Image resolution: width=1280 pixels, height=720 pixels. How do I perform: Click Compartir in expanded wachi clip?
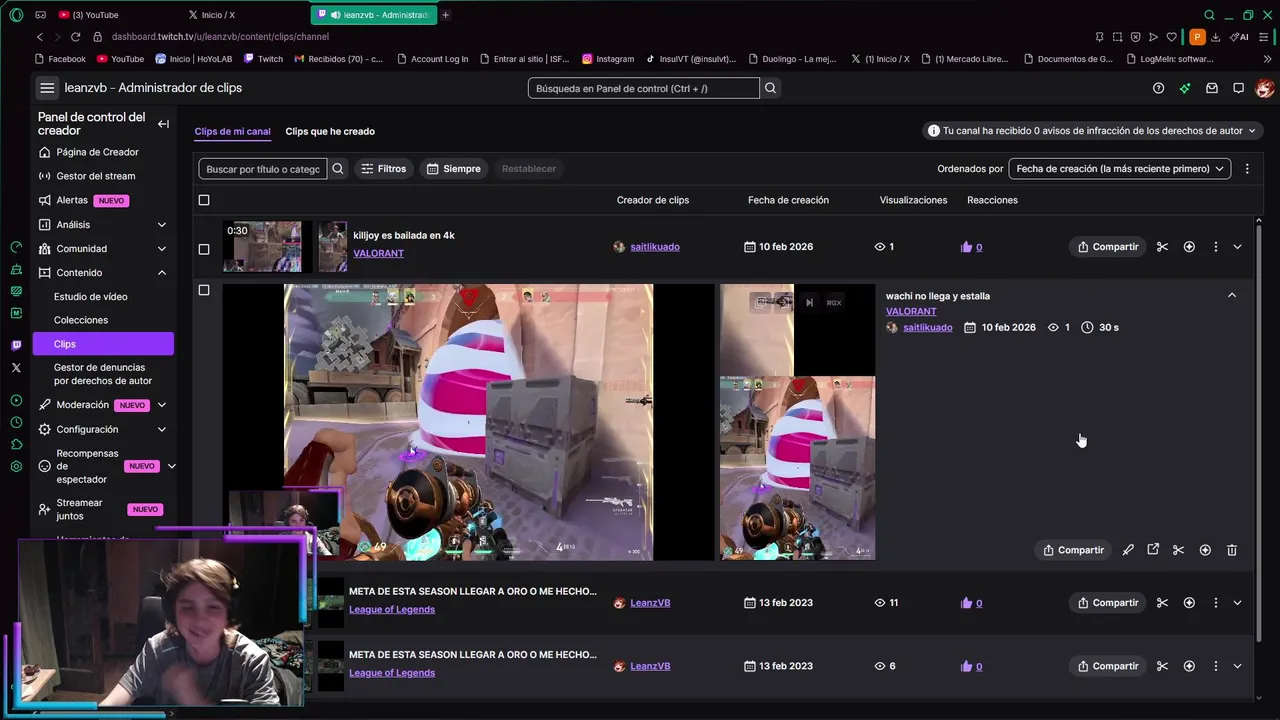tap(1073, 550)
